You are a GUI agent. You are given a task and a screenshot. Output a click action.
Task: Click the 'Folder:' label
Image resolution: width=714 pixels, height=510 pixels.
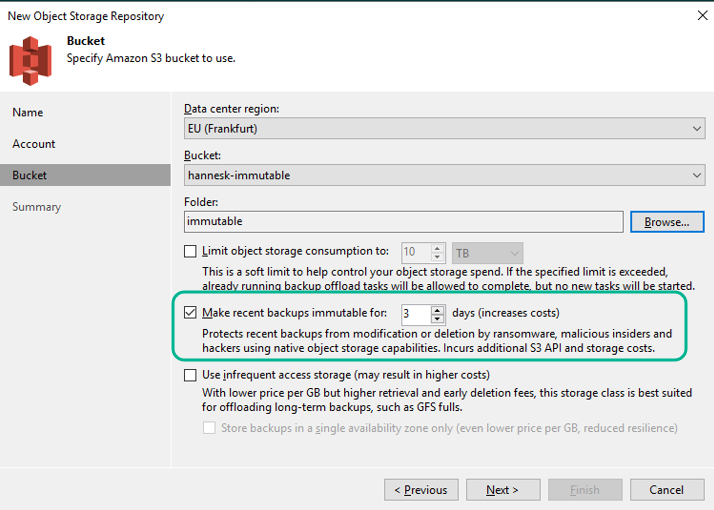pos(201,202)
